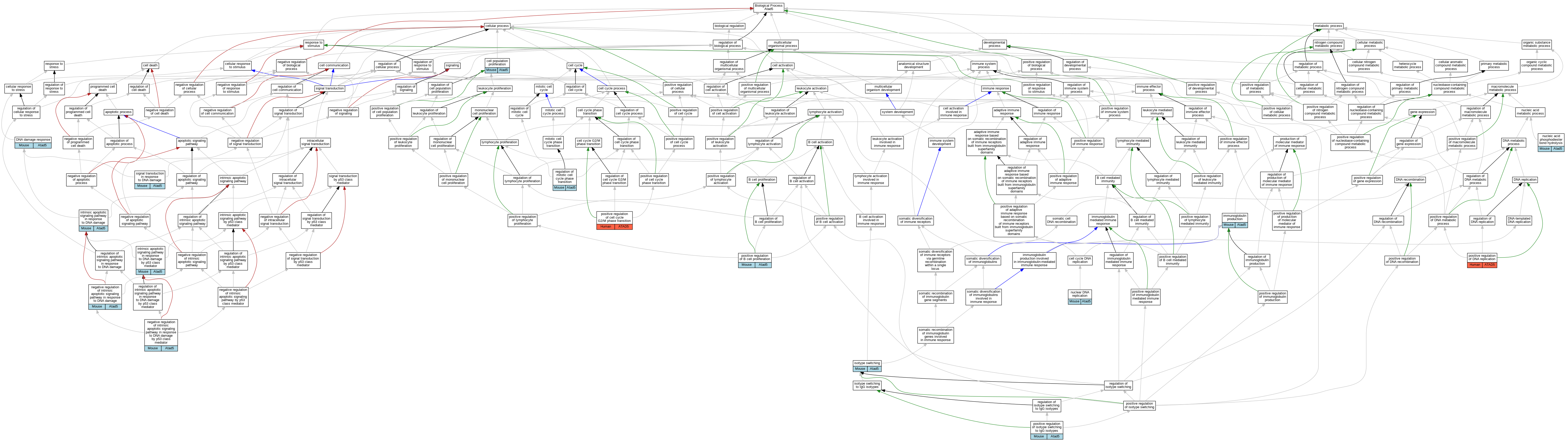Image resolution: width=1568 pixels, height=442 pixels.
Task: Select the 'lymphocyte proliferation' node
Action: pyautogui.click(x=499, y=142)
